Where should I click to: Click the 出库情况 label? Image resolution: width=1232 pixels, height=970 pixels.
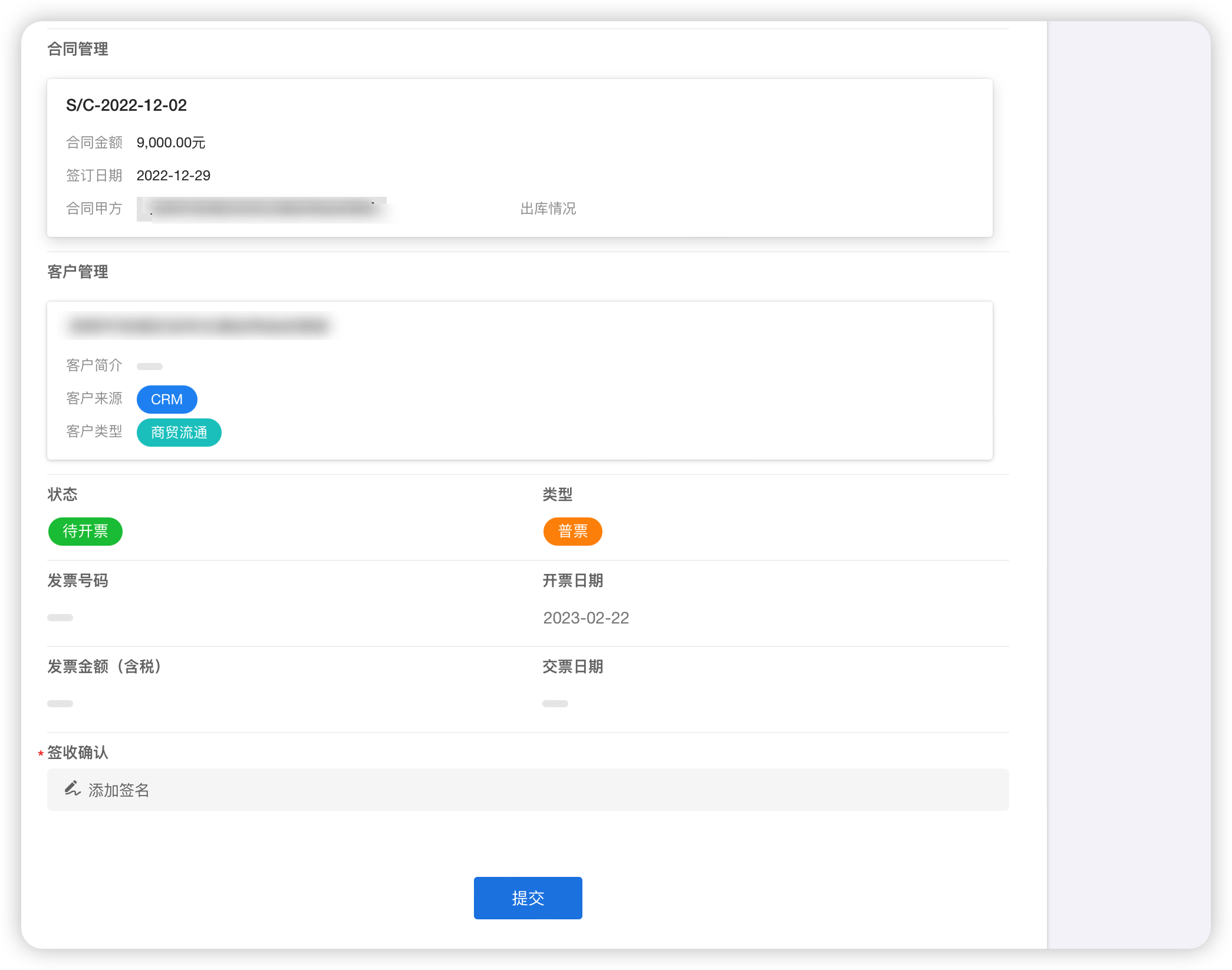pos(548,209)
